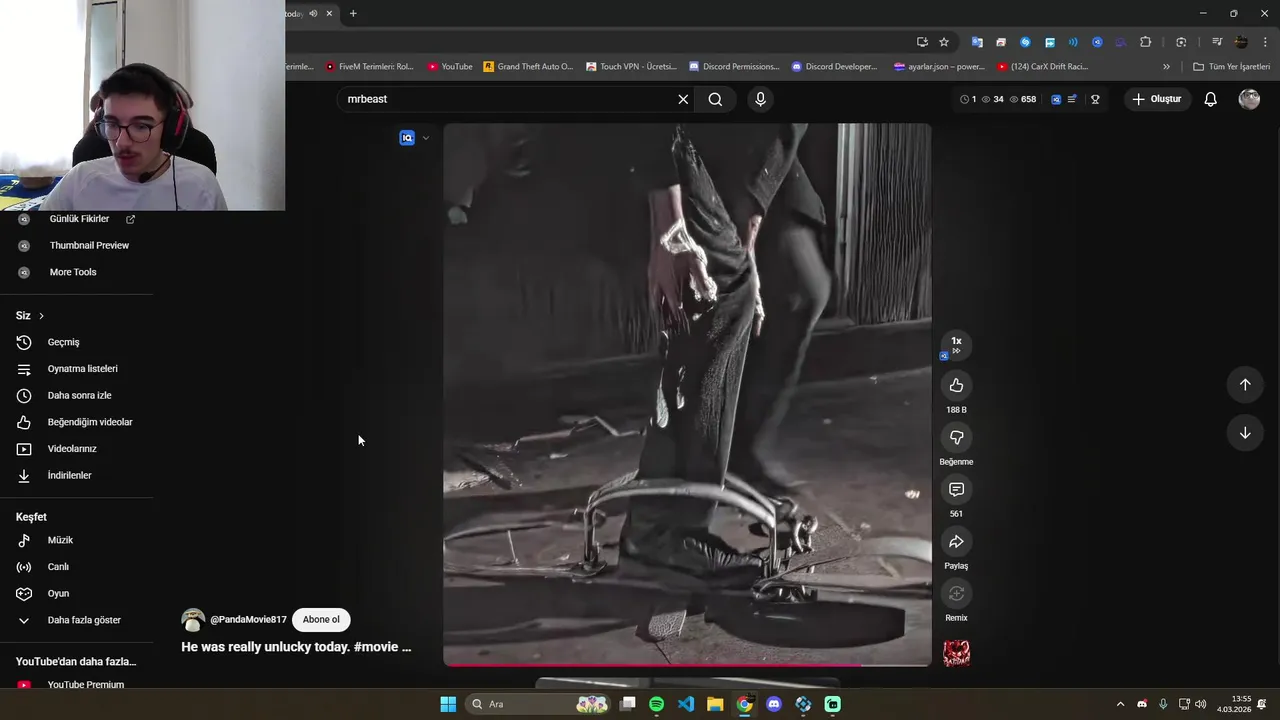Open the comments showing 561

[x=956, y=489]
